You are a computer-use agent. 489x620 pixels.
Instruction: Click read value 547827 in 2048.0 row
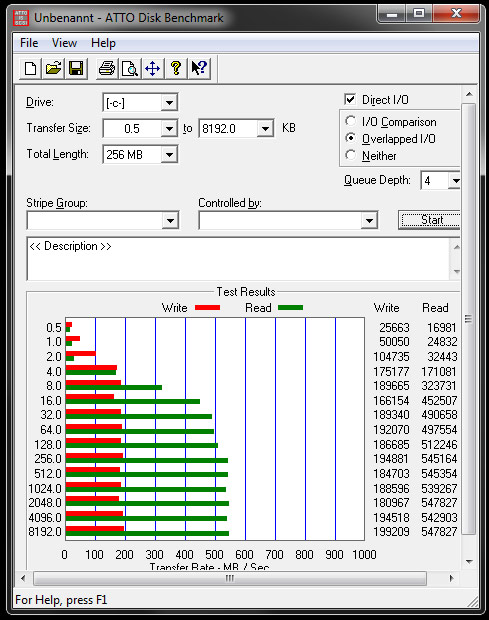pos(439,503)
